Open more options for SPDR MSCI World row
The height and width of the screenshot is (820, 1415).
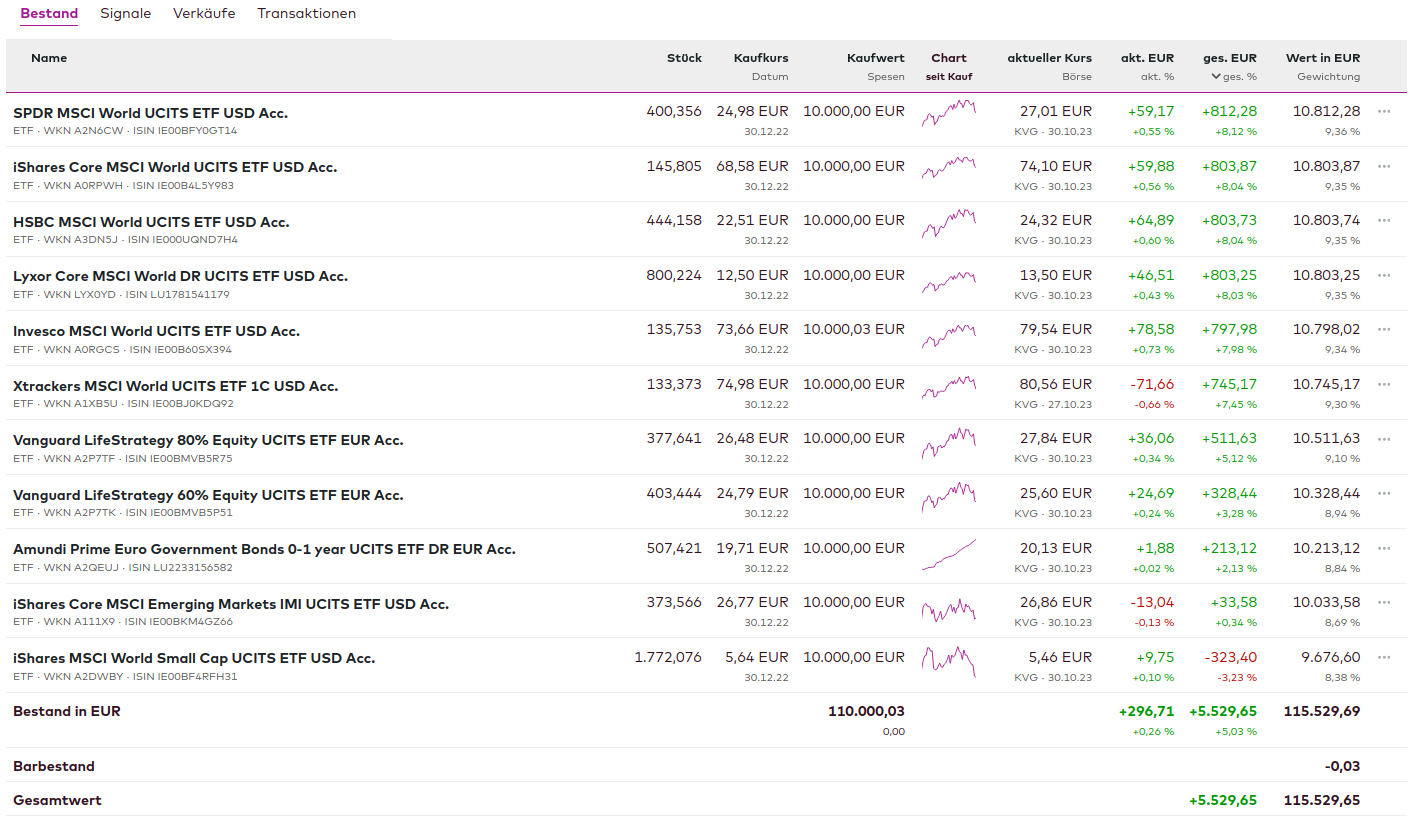[x=1384, y=111]
